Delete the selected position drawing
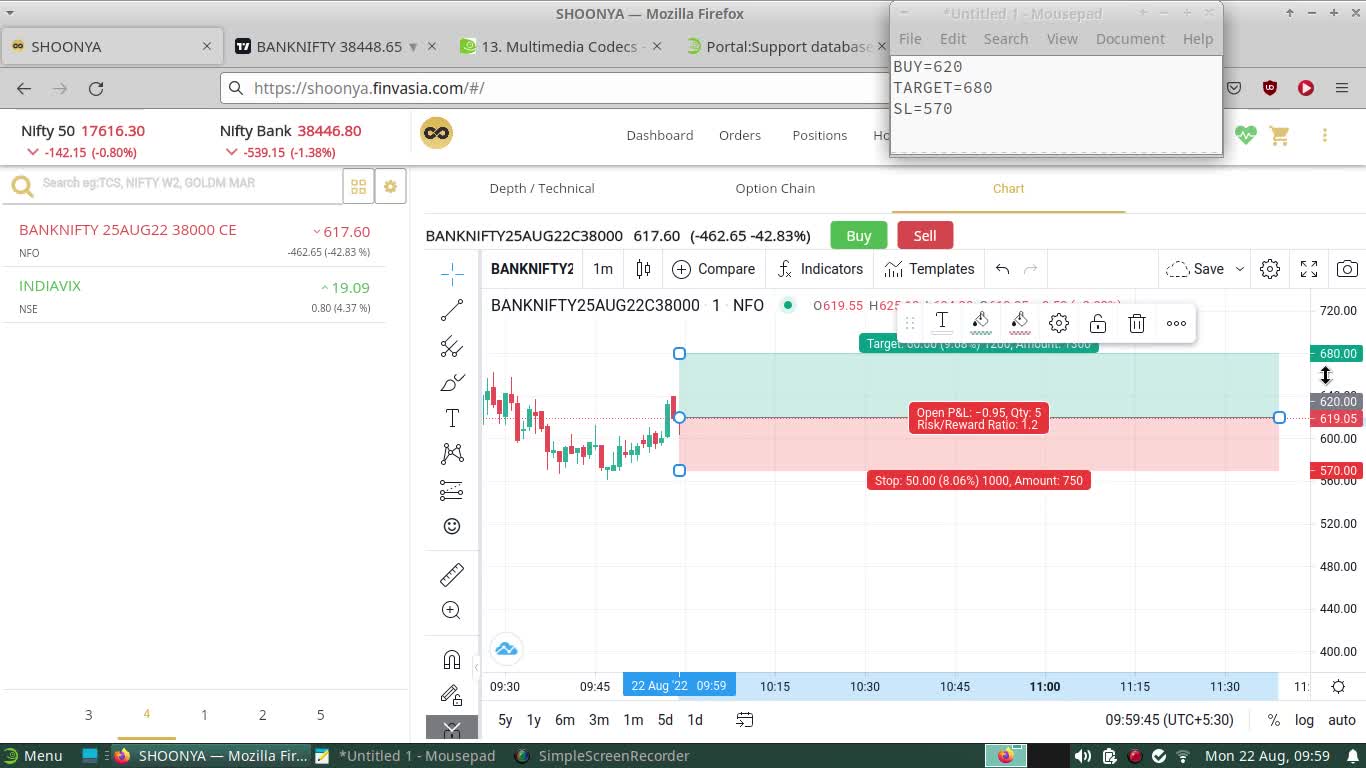 click(x=1137, y=323)
